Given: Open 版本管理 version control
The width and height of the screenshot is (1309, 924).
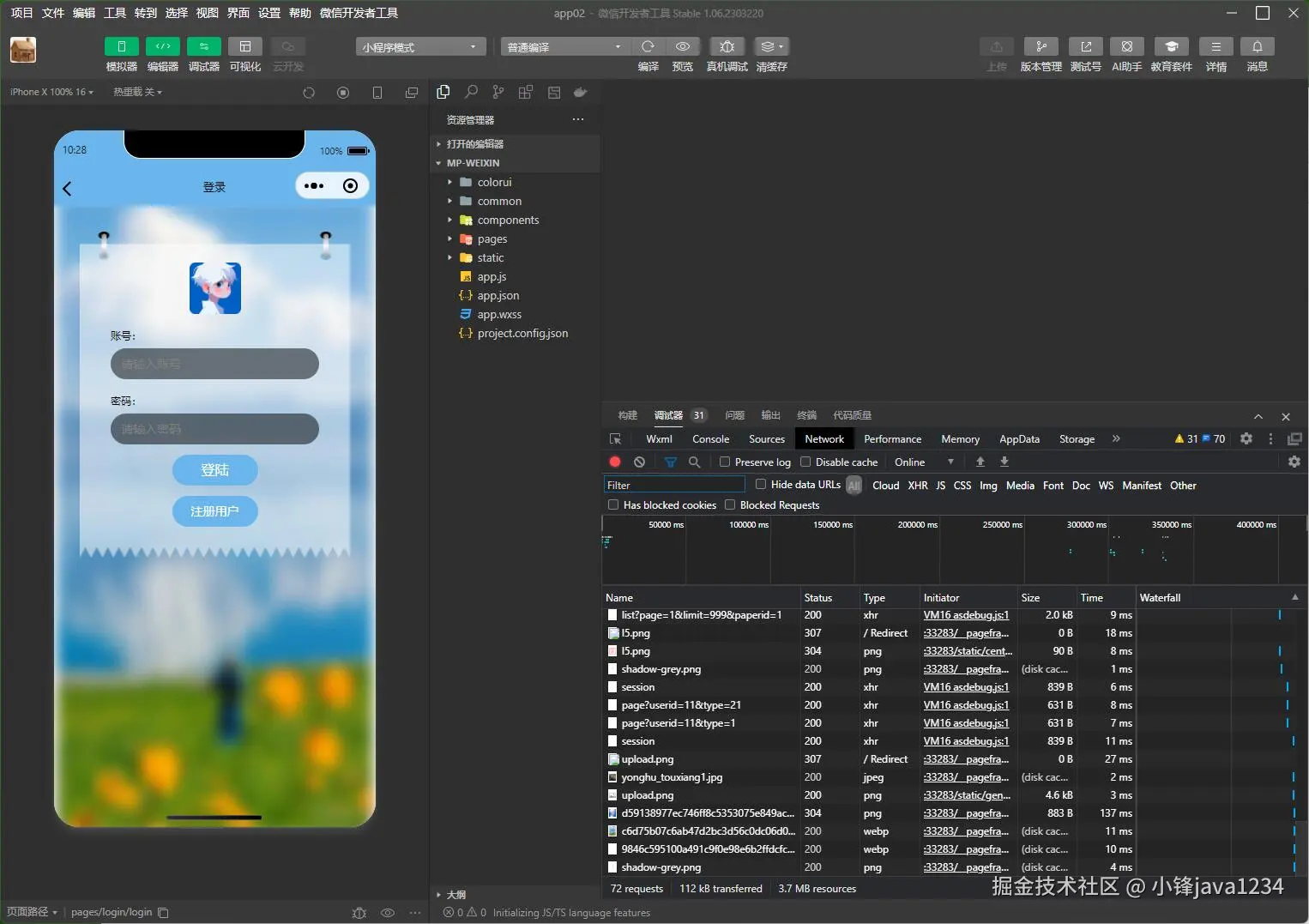Looking at the screenshot, I should (1041, 46).
